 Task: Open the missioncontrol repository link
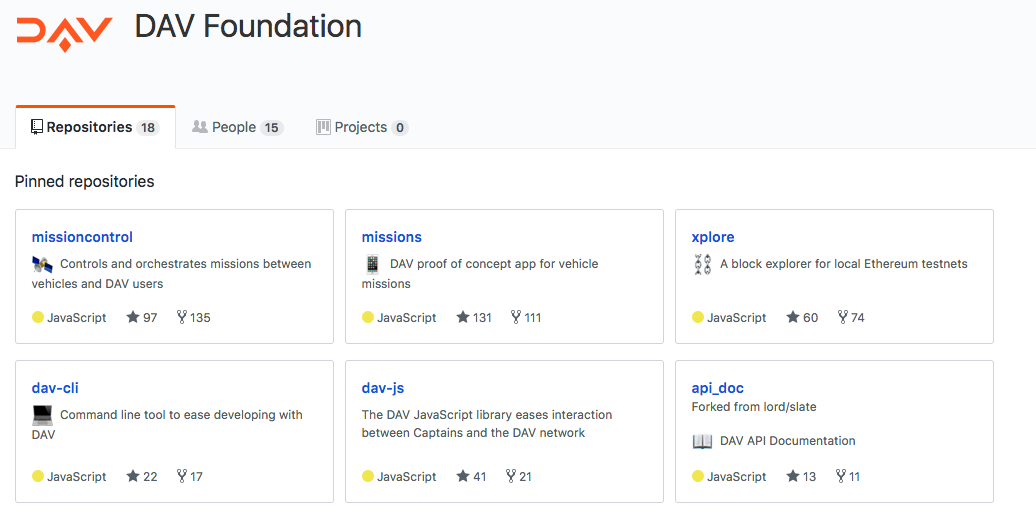pyautogui.click(x=82, y=237)
